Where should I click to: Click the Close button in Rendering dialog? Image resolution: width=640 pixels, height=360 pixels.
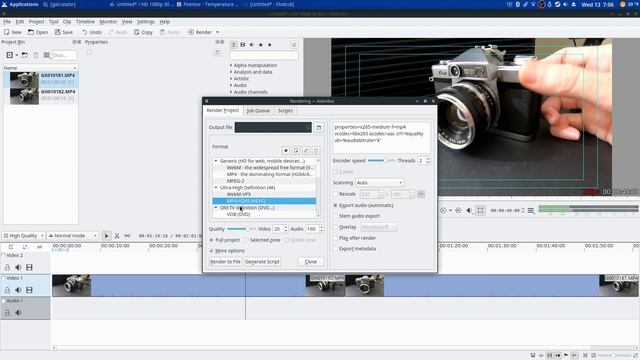311,262
